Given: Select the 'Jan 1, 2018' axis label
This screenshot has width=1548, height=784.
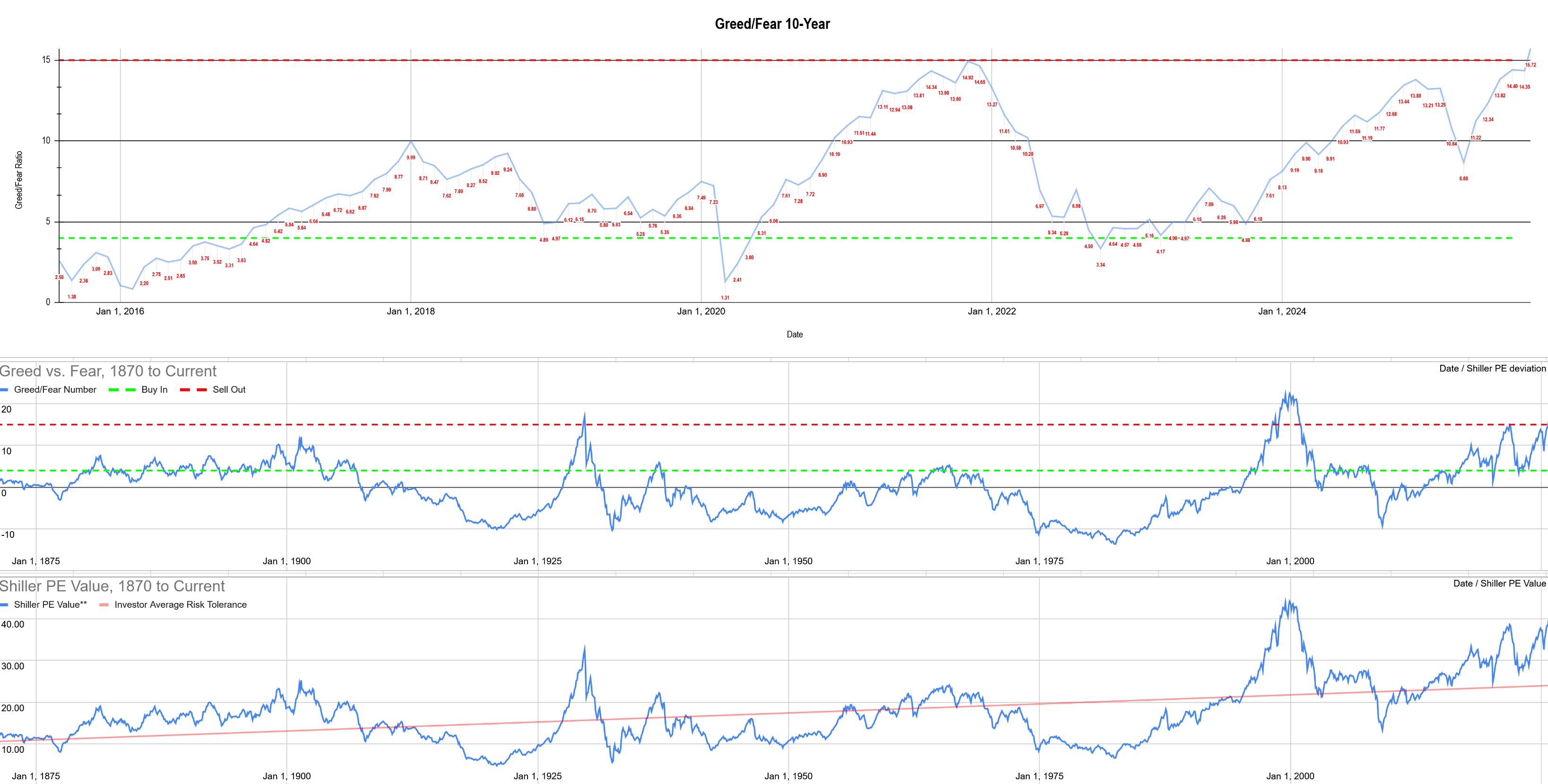Looking at the screenshot, I should (410, 311).
